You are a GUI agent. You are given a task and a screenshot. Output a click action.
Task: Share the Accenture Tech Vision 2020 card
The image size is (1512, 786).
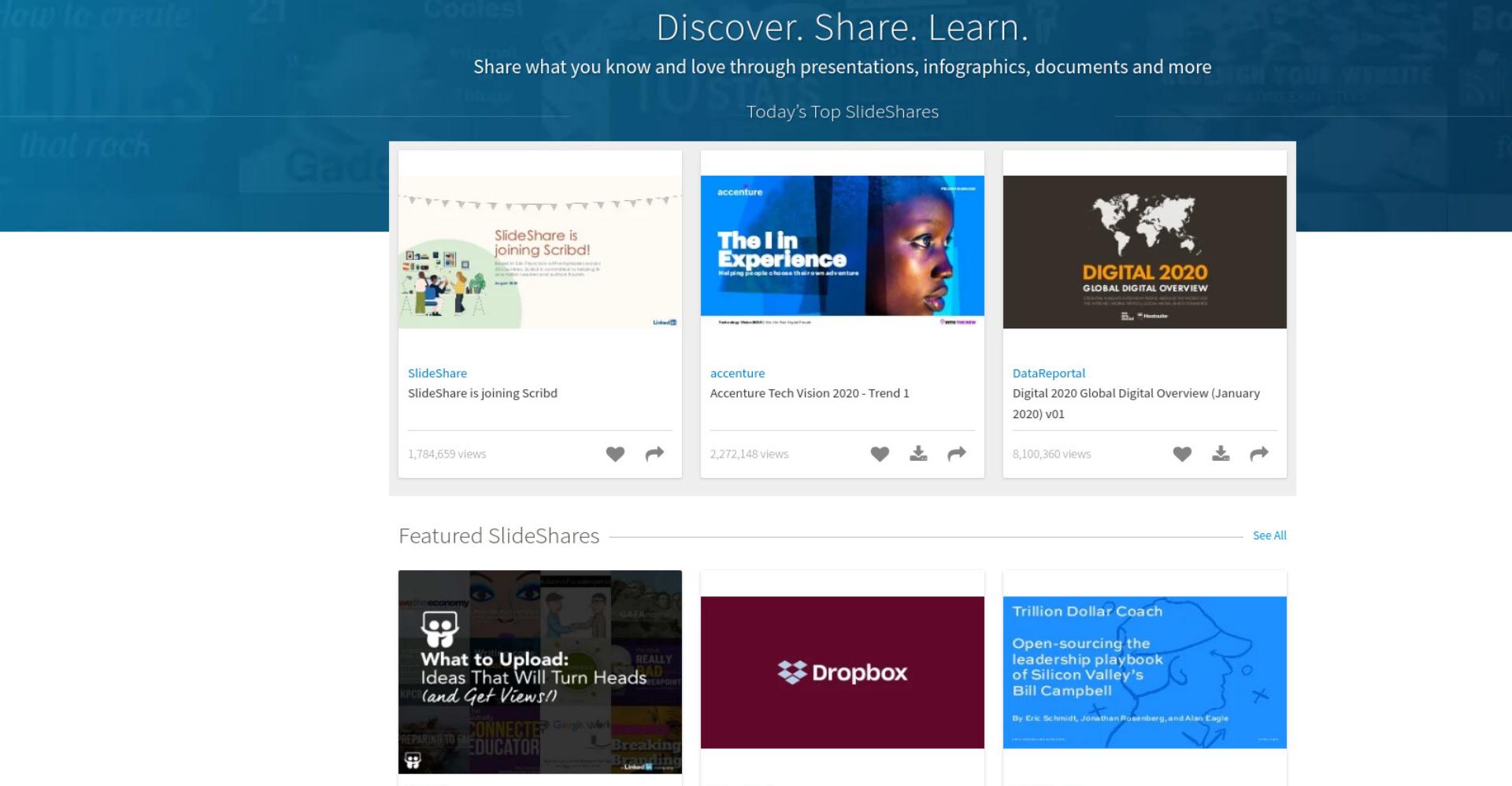[x=957, y=454]
